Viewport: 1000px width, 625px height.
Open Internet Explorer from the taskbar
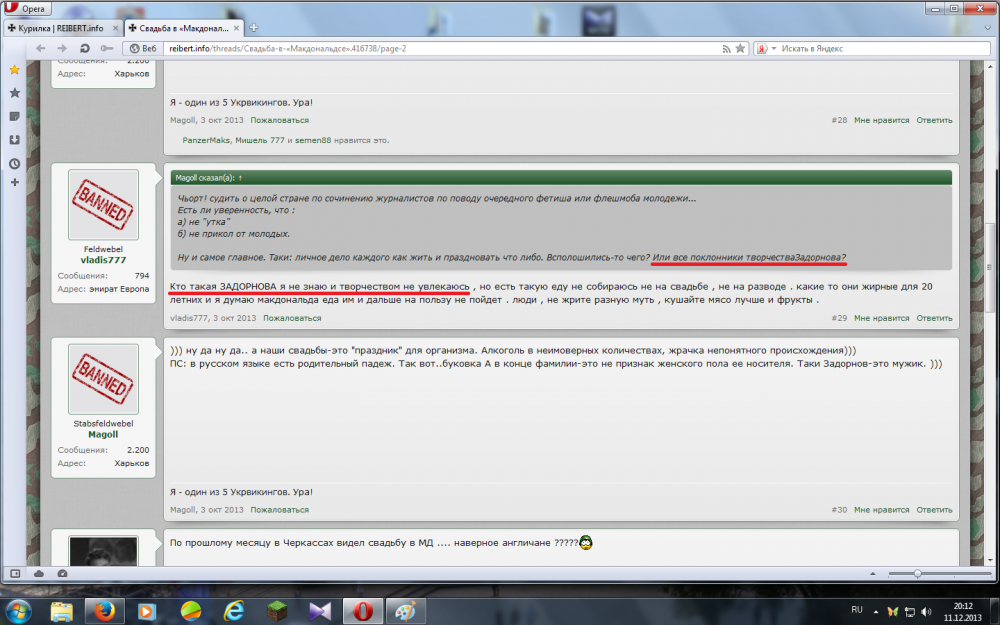pos(233,612)
